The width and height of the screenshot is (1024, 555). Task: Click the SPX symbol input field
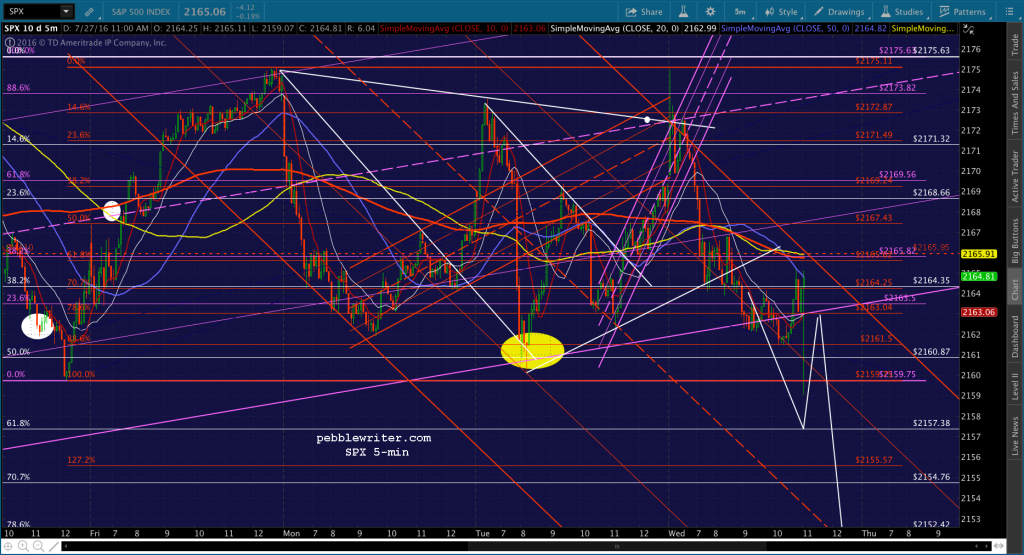coord(32,11)
